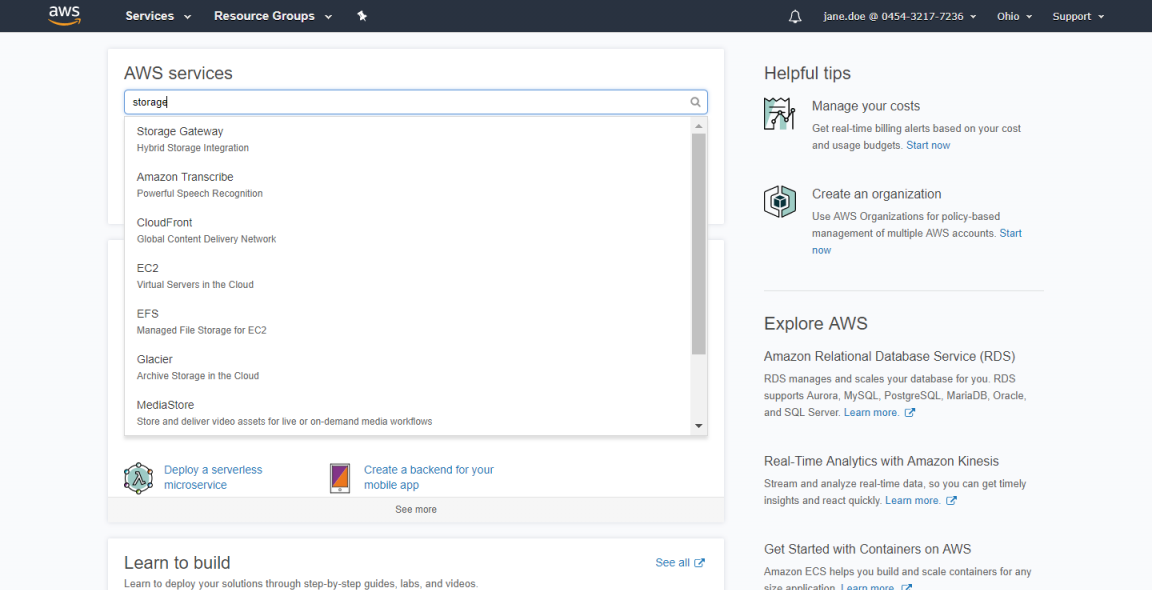The width and height of the screenshot is (1152, 590).
Task: Click the Create an organization icon
Action: [780, 201]
